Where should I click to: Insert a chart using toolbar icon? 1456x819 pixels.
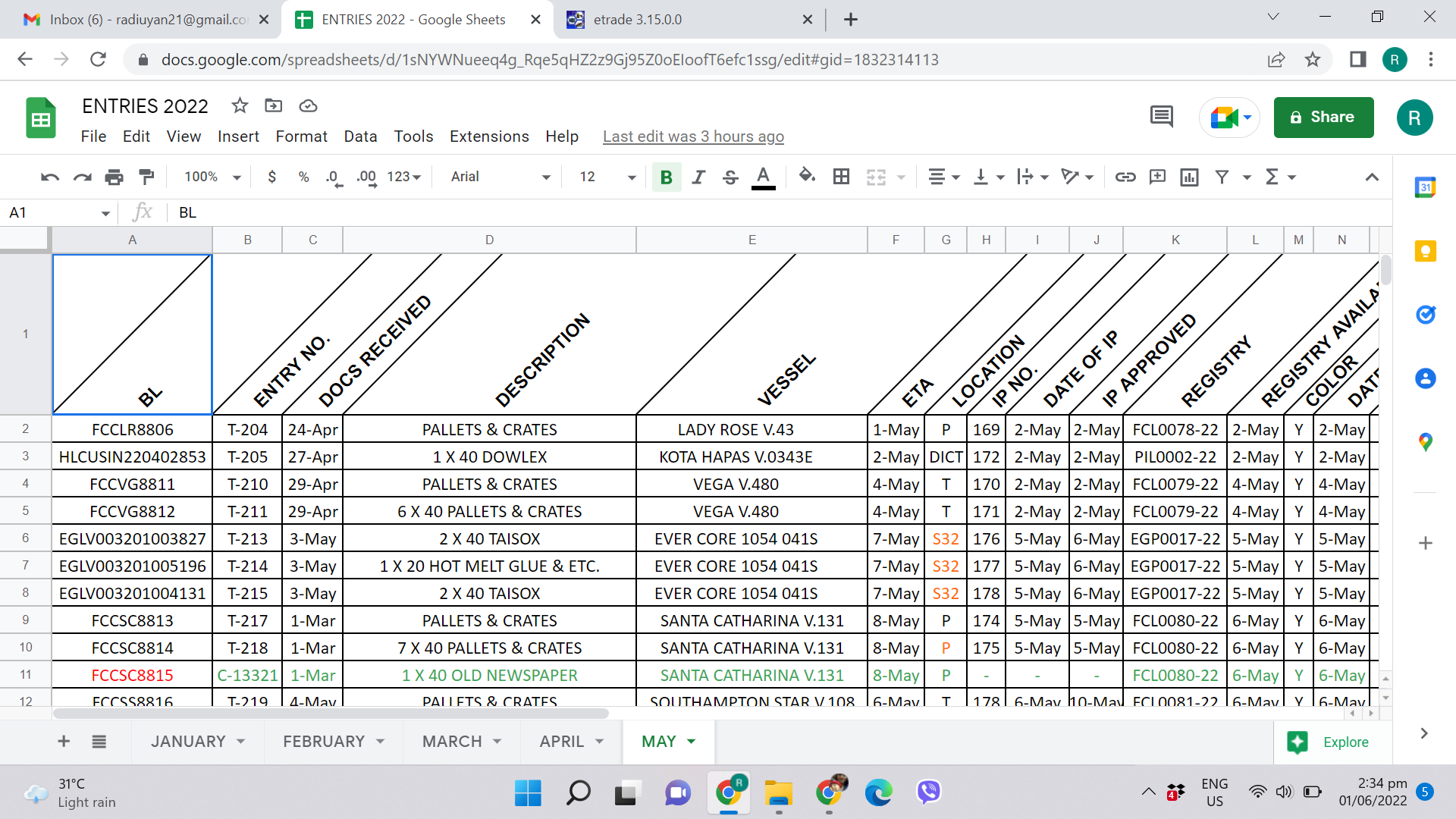pyautogui.click(x=1189, y=177)
